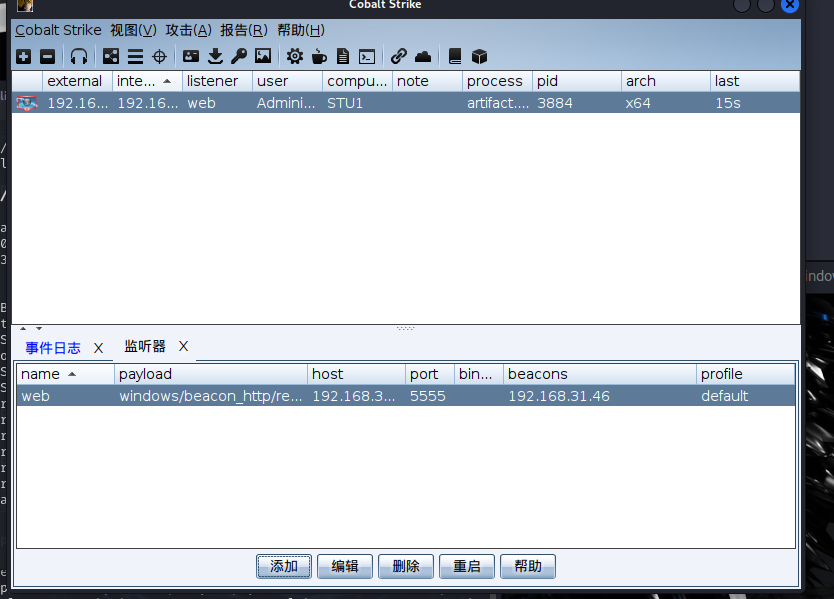
Task: Sort sessions by pid column
Action: (577, 81)
